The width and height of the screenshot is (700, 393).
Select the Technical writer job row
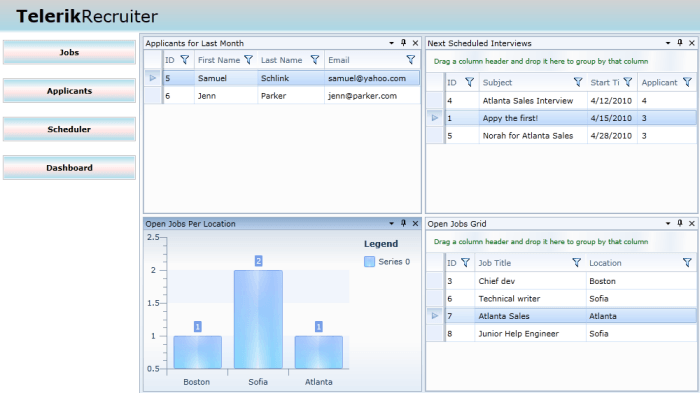(561, 298)
